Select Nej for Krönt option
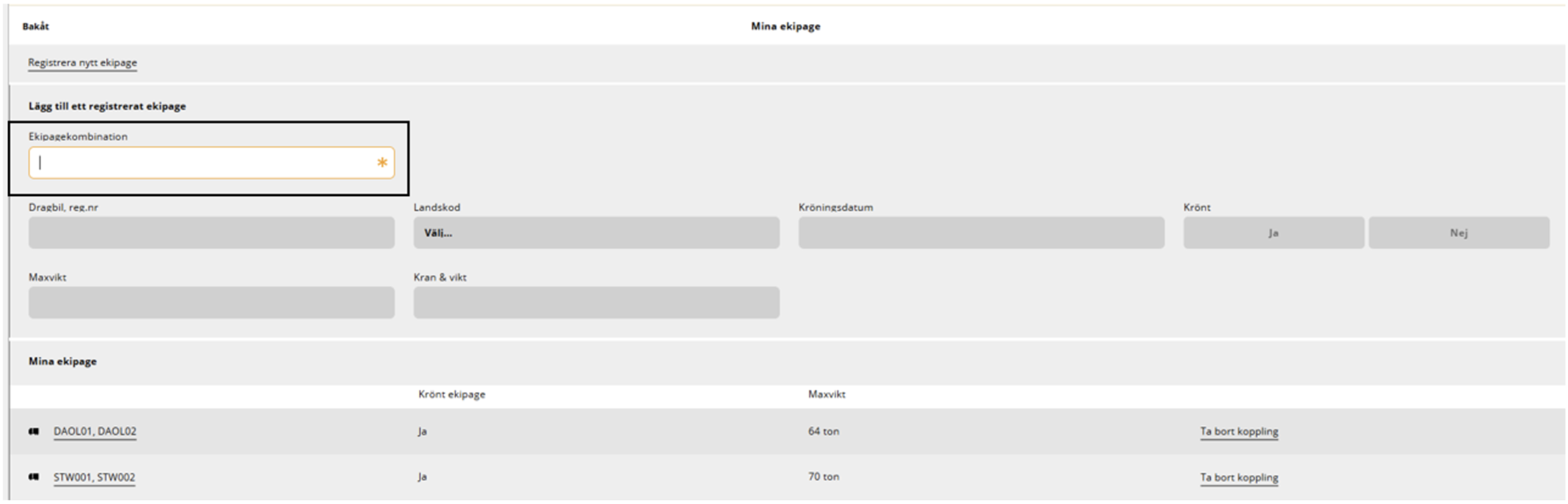The image size is (1568, 504). [1459, 233]
